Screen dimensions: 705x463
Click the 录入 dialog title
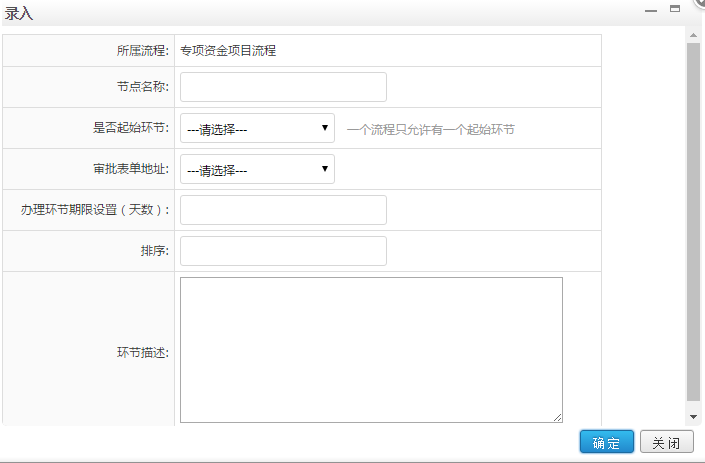19,13
